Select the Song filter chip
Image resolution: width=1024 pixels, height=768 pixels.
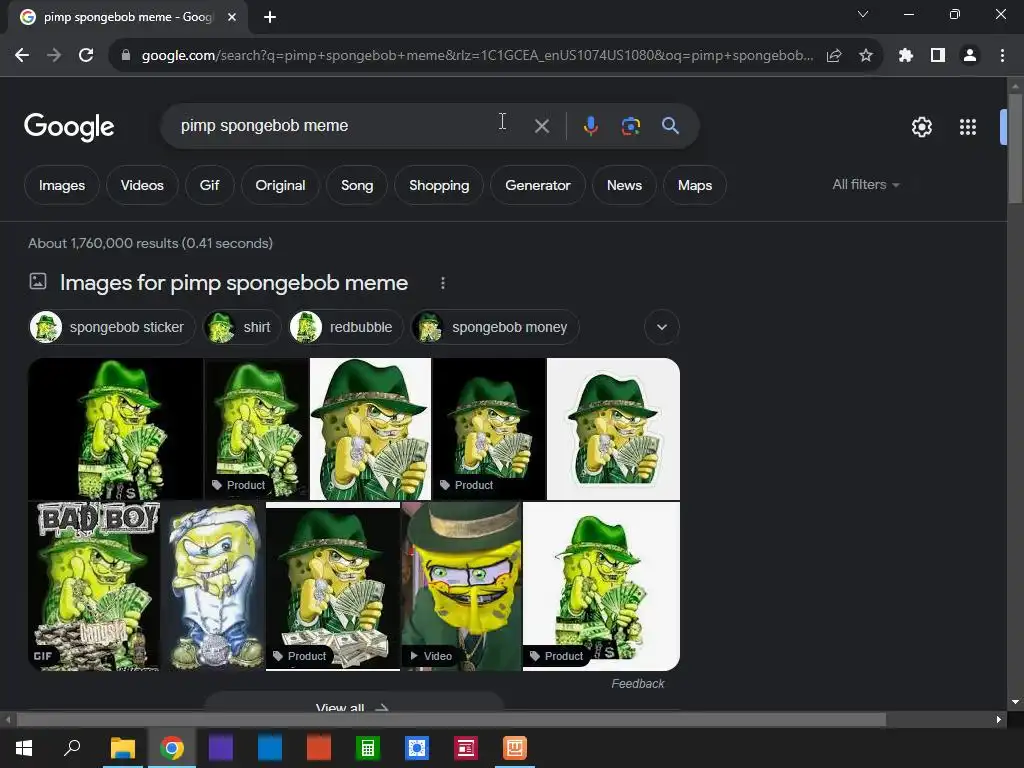coord(357,185)
